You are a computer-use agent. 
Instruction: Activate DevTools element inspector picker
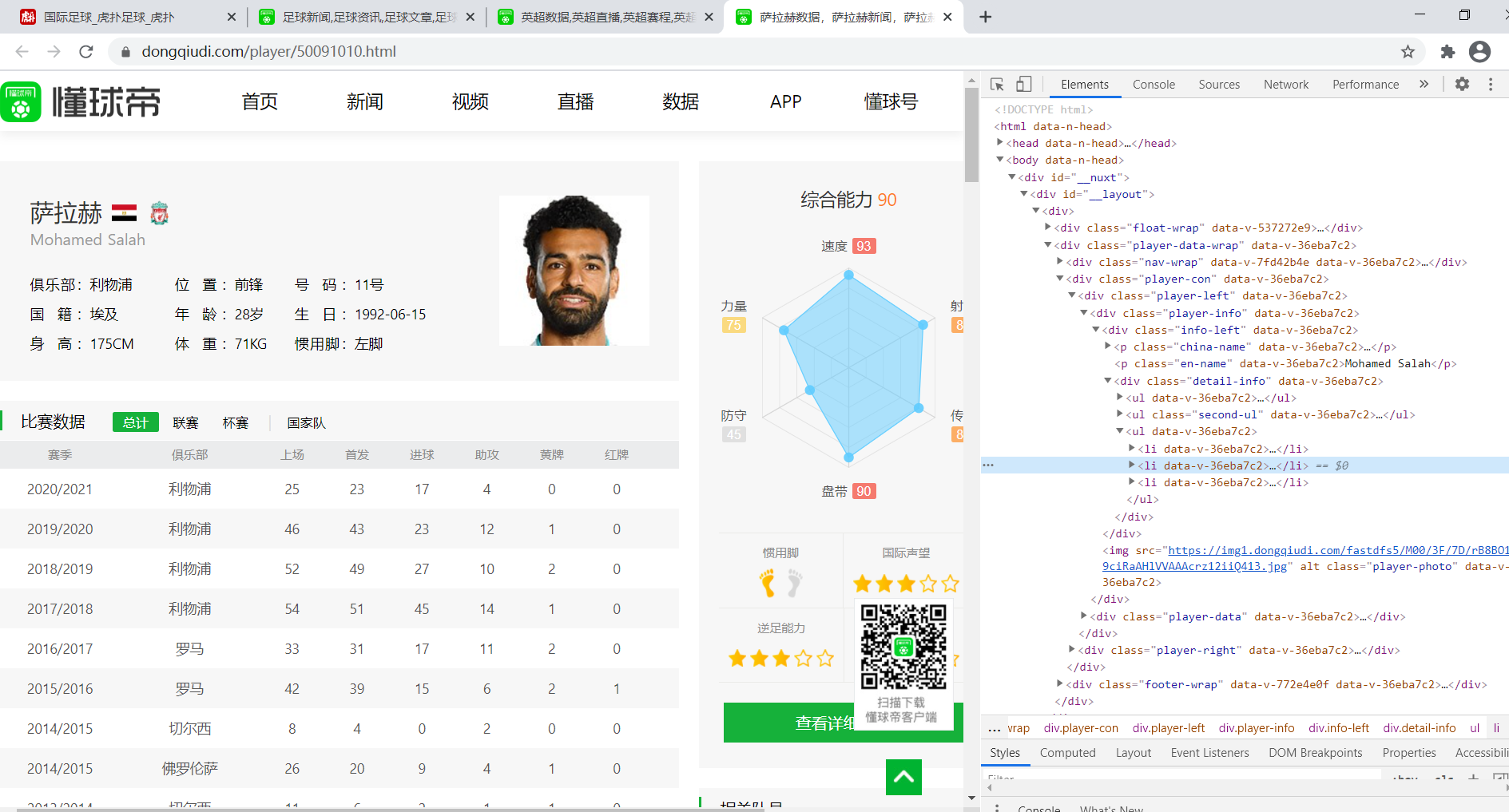[997, 84]
